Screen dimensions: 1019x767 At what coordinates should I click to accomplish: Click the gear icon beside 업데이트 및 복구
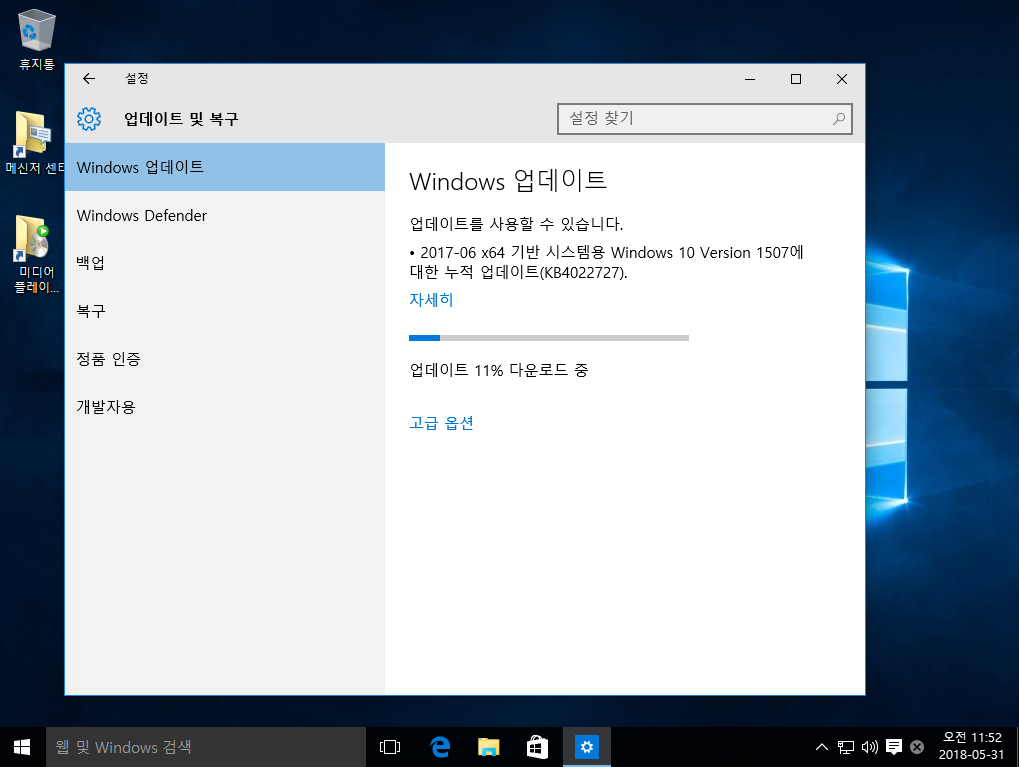click(x=89, y=119)
